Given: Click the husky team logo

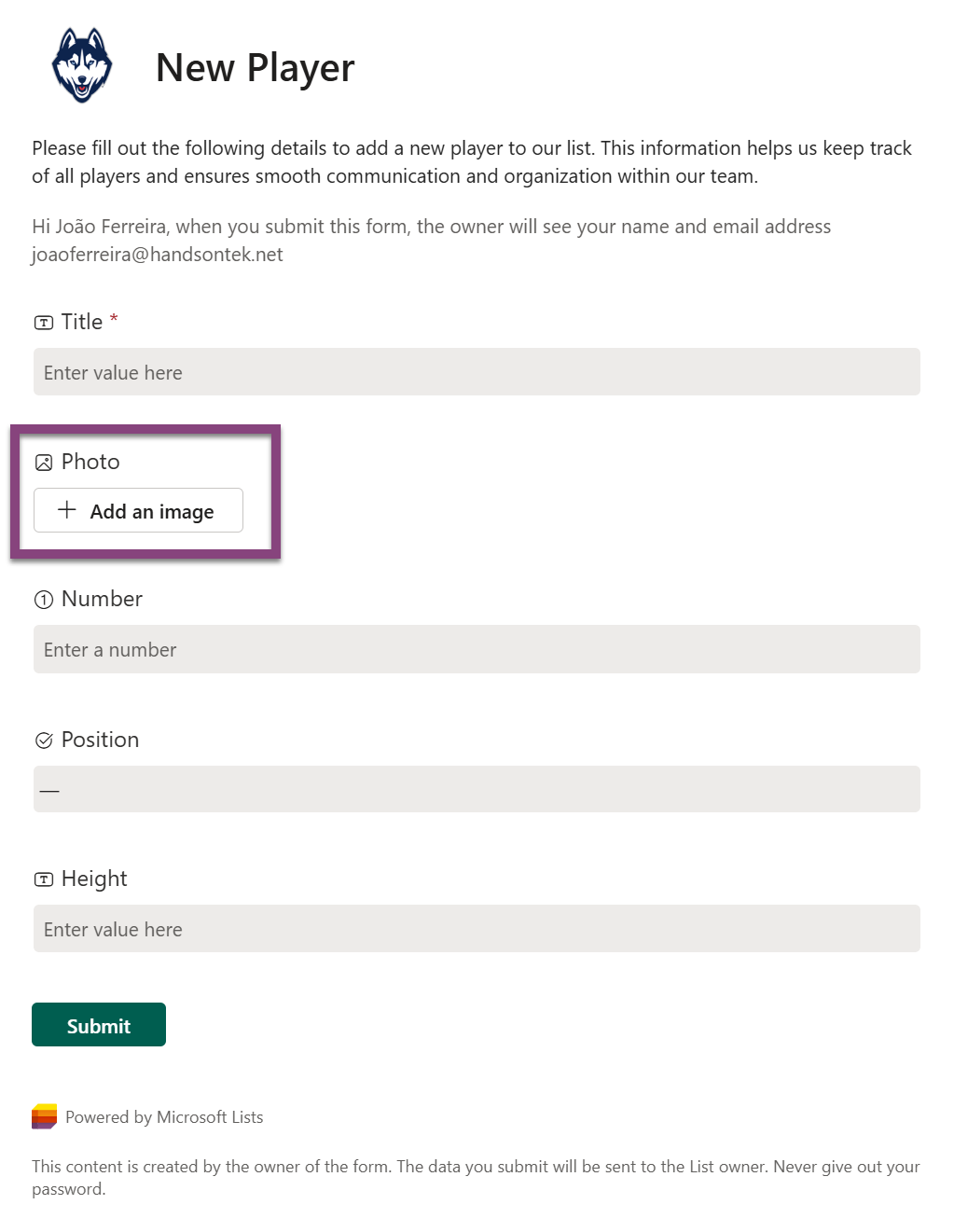Looking at the screenshot, I should pos(82,65).
